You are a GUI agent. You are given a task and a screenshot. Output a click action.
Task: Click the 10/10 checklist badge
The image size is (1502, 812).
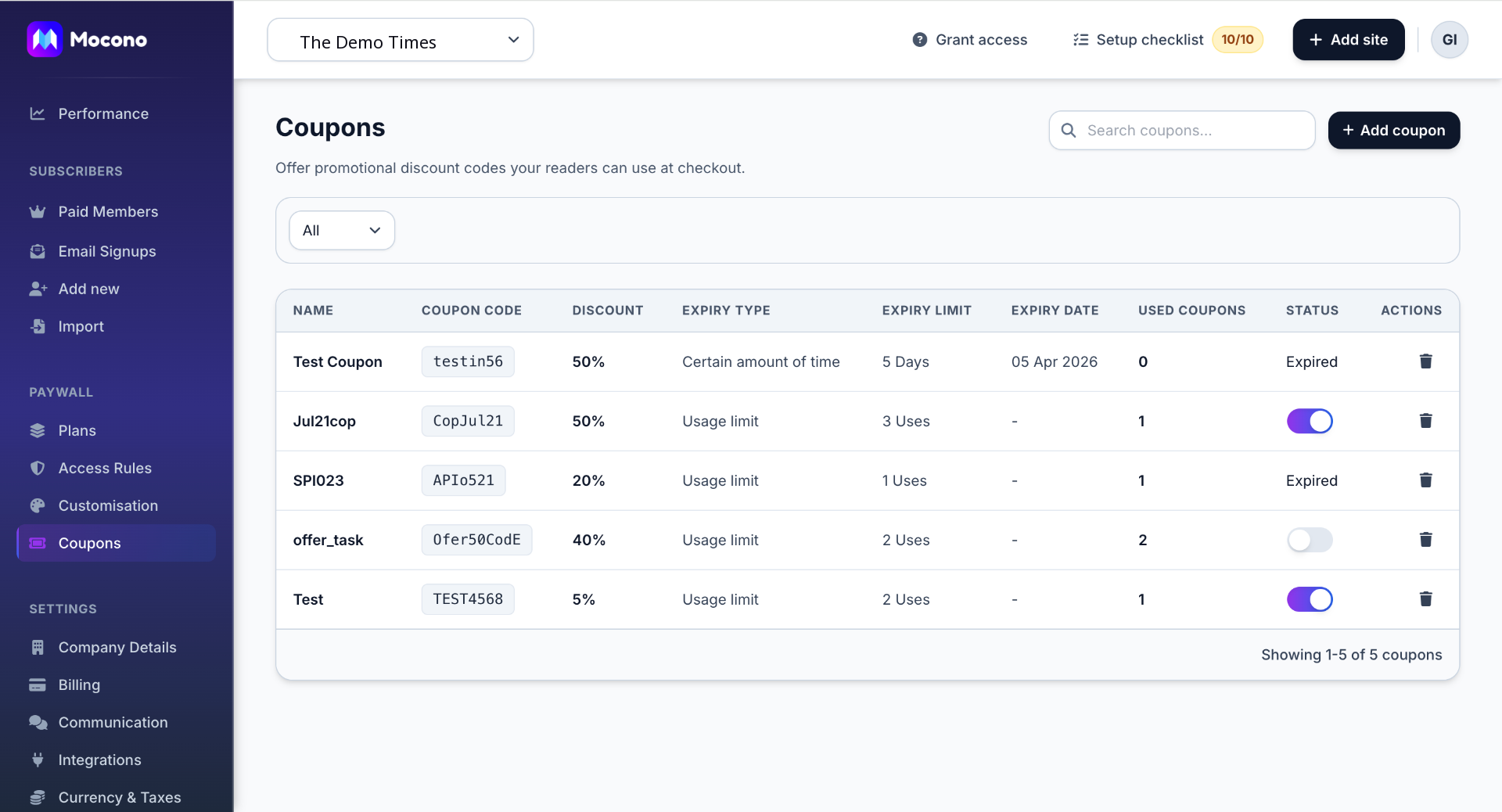pos(1237,40)
